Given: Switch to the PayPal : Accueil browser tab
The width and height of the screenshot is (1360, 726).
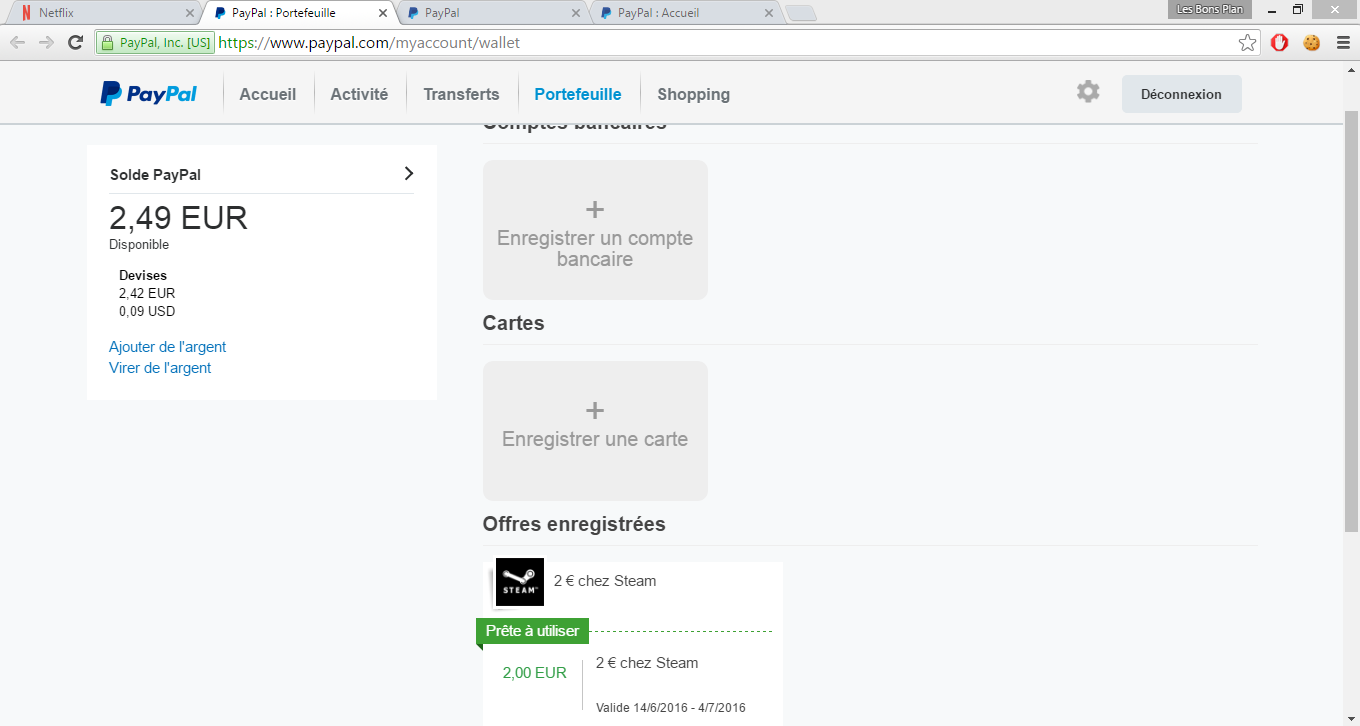Looking at the screenshot, I should click(685, 13).
